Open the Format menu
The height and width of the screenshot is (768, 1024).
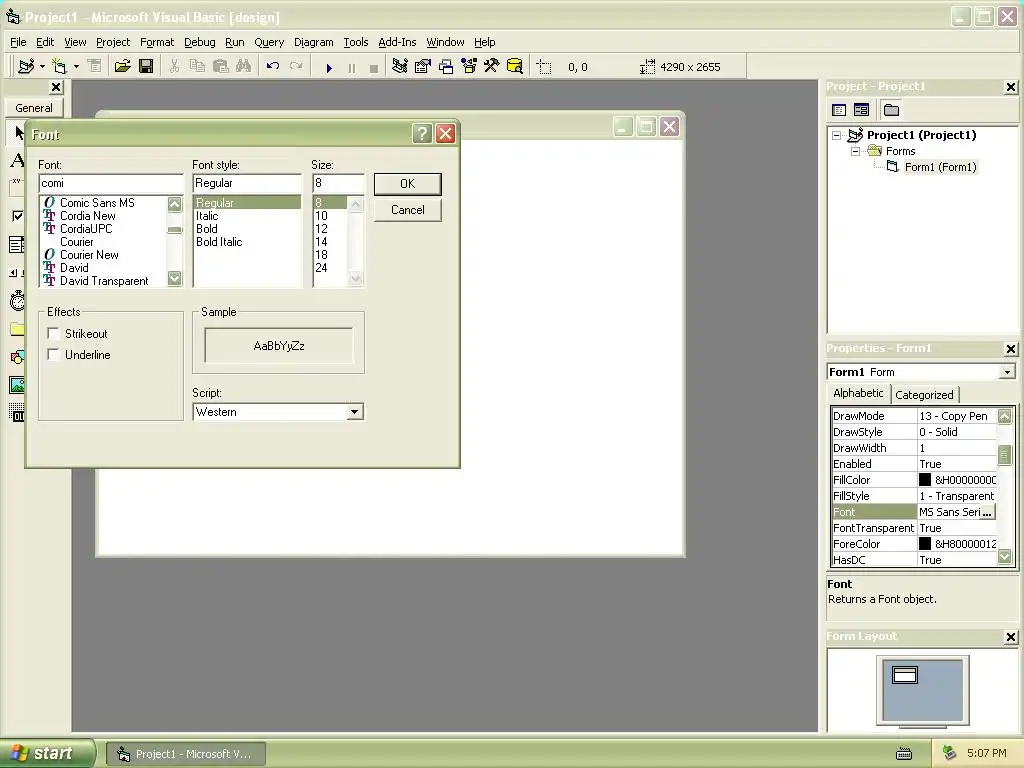[x=157, y=42]
